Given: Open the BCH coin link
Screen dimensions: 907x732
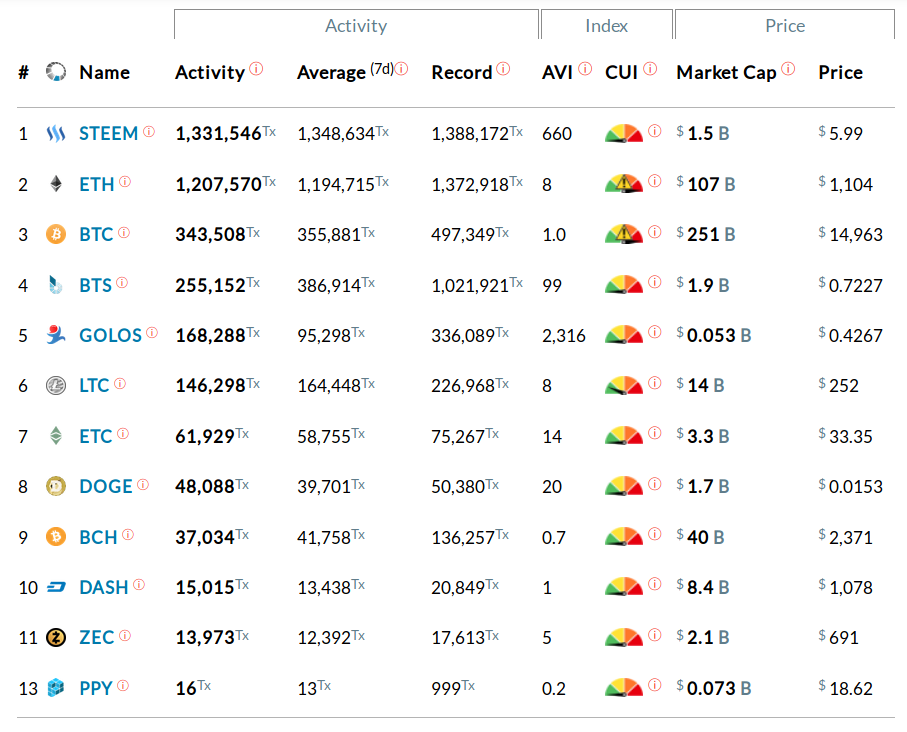Looking at the screenshot, I should pyautogui.click(x=98, y=537).
